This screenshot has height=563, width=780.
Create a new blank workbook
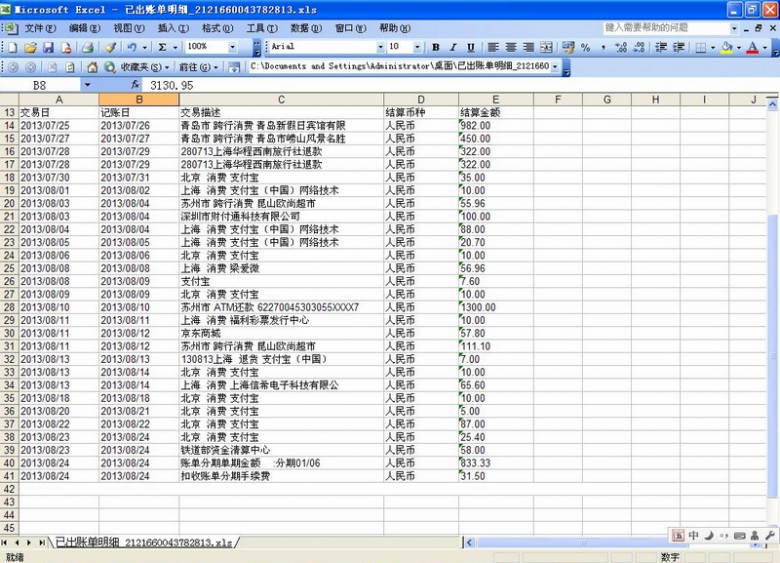13,47
